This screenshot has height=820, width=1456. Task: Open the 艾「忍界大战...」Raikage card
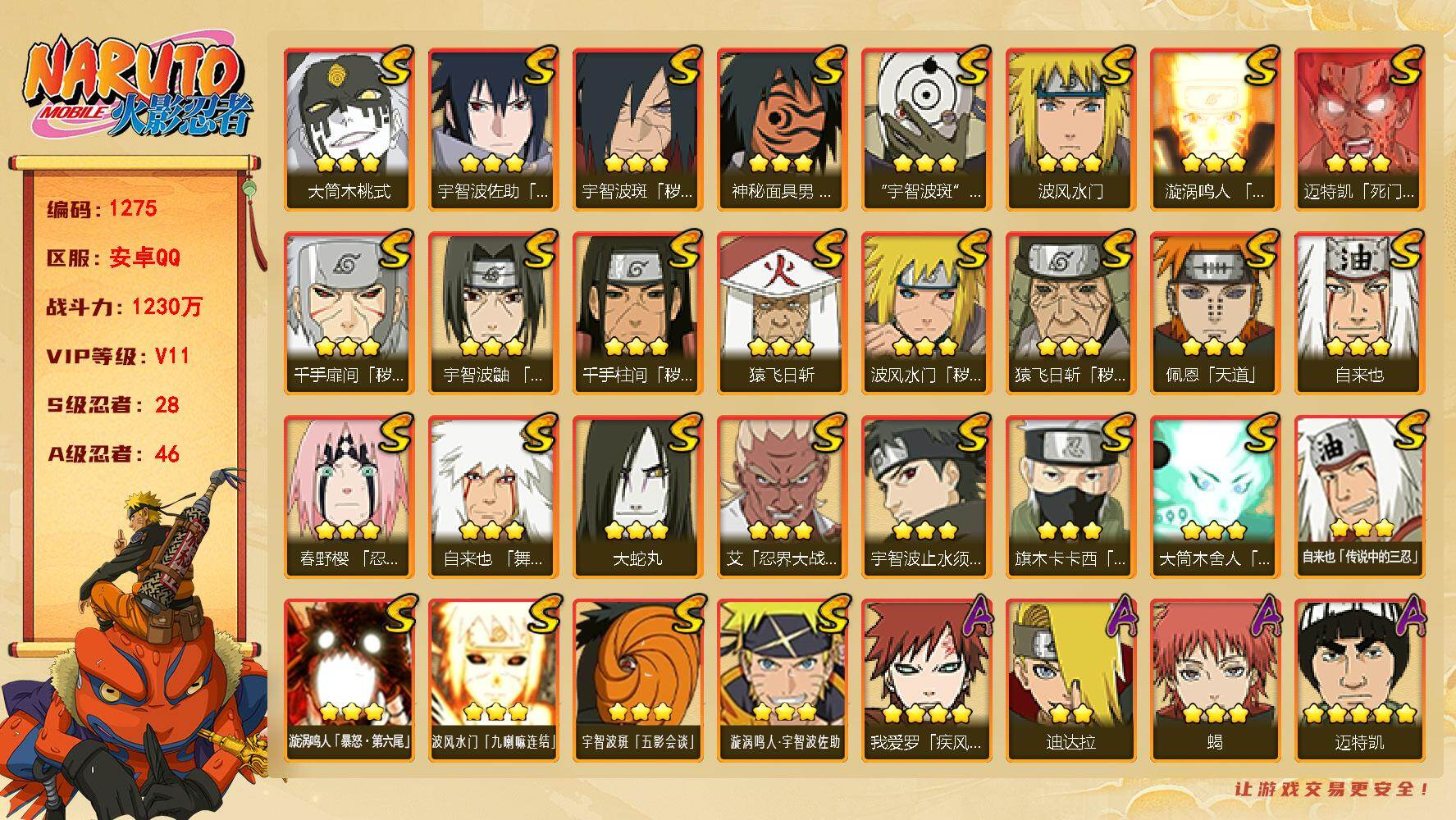pyautogui.click(x=783, y=497)
